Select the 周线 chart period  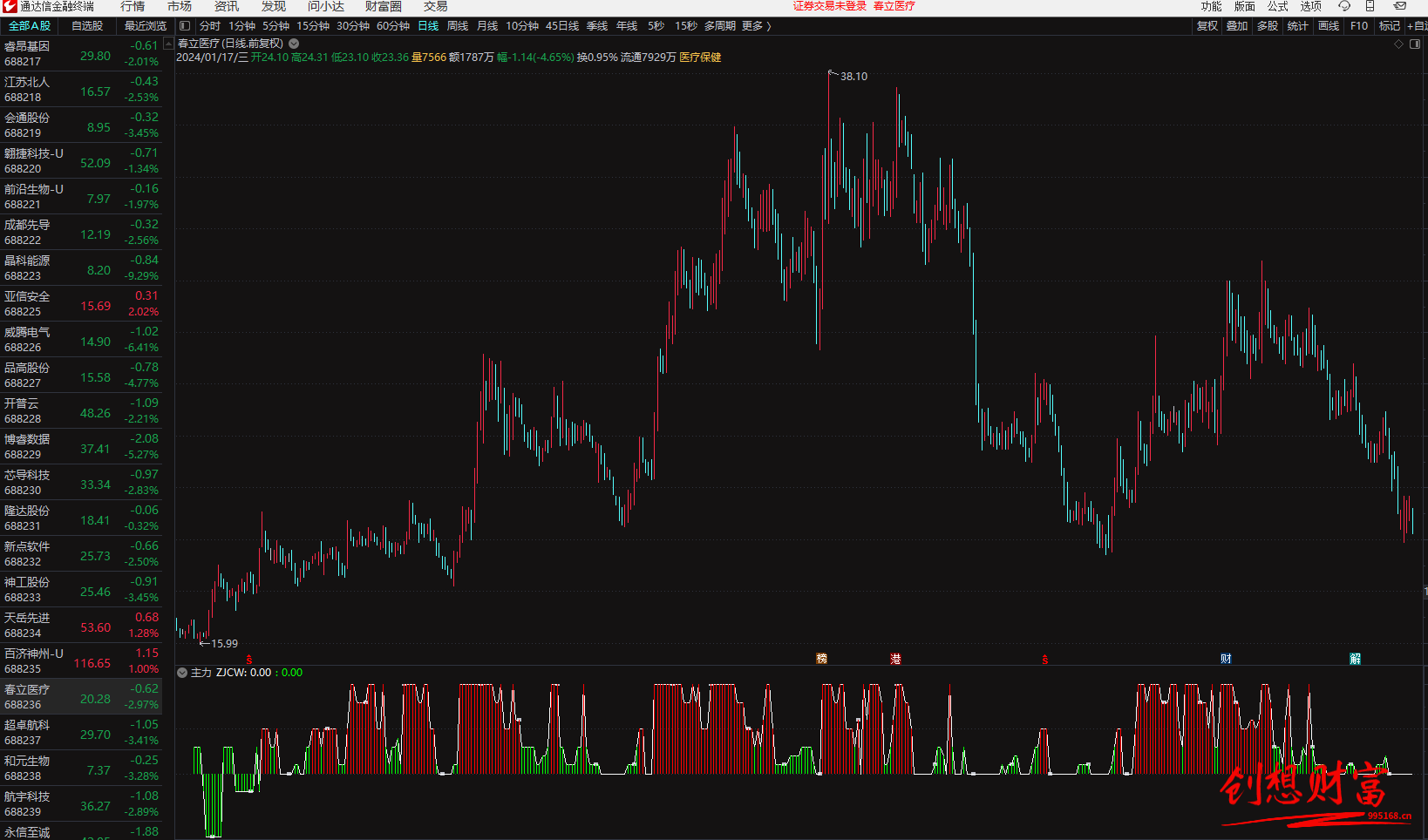pos(458,26)
